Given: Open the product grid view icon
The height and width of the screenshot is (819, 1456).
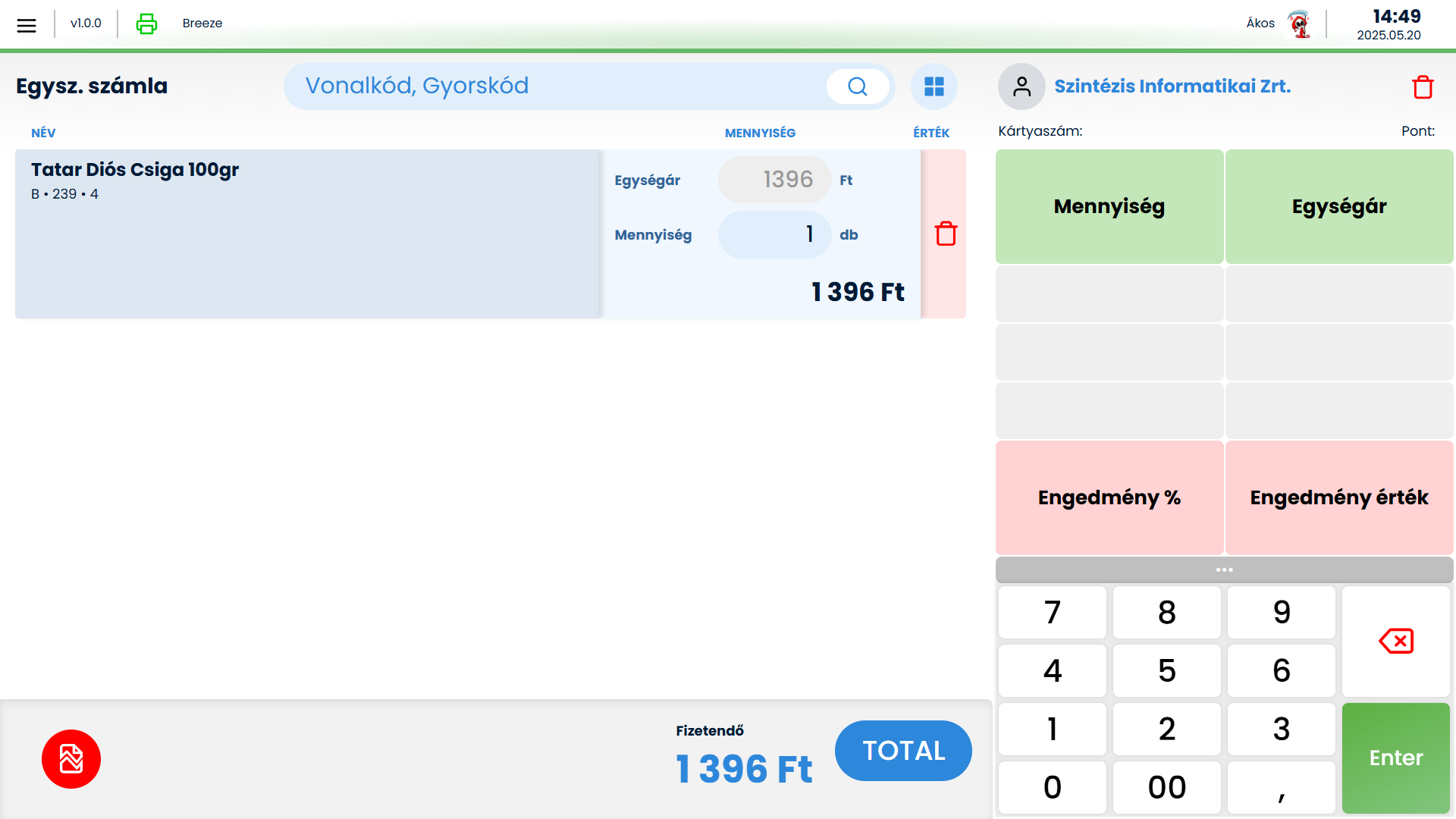Looking at the screenshot, I should (934, 86).
